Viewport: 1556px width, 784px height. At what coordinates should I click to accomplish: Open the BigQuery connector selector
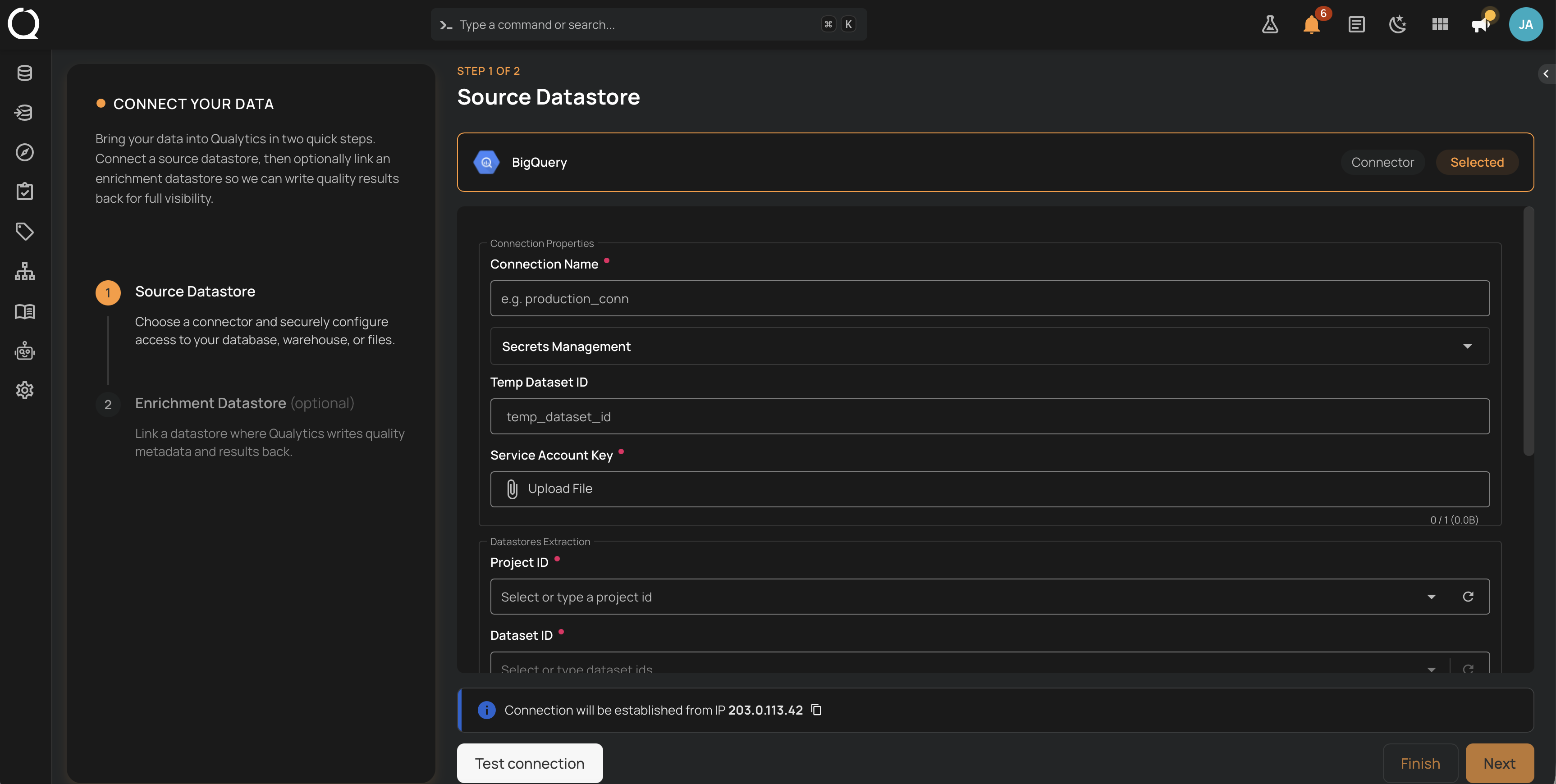[995, 162]
